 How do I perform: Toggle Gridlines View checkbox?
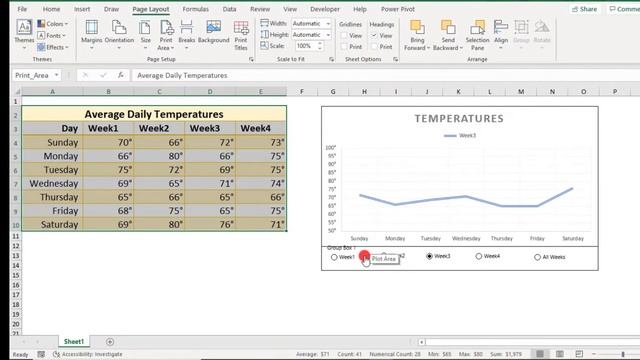point(344,36)
